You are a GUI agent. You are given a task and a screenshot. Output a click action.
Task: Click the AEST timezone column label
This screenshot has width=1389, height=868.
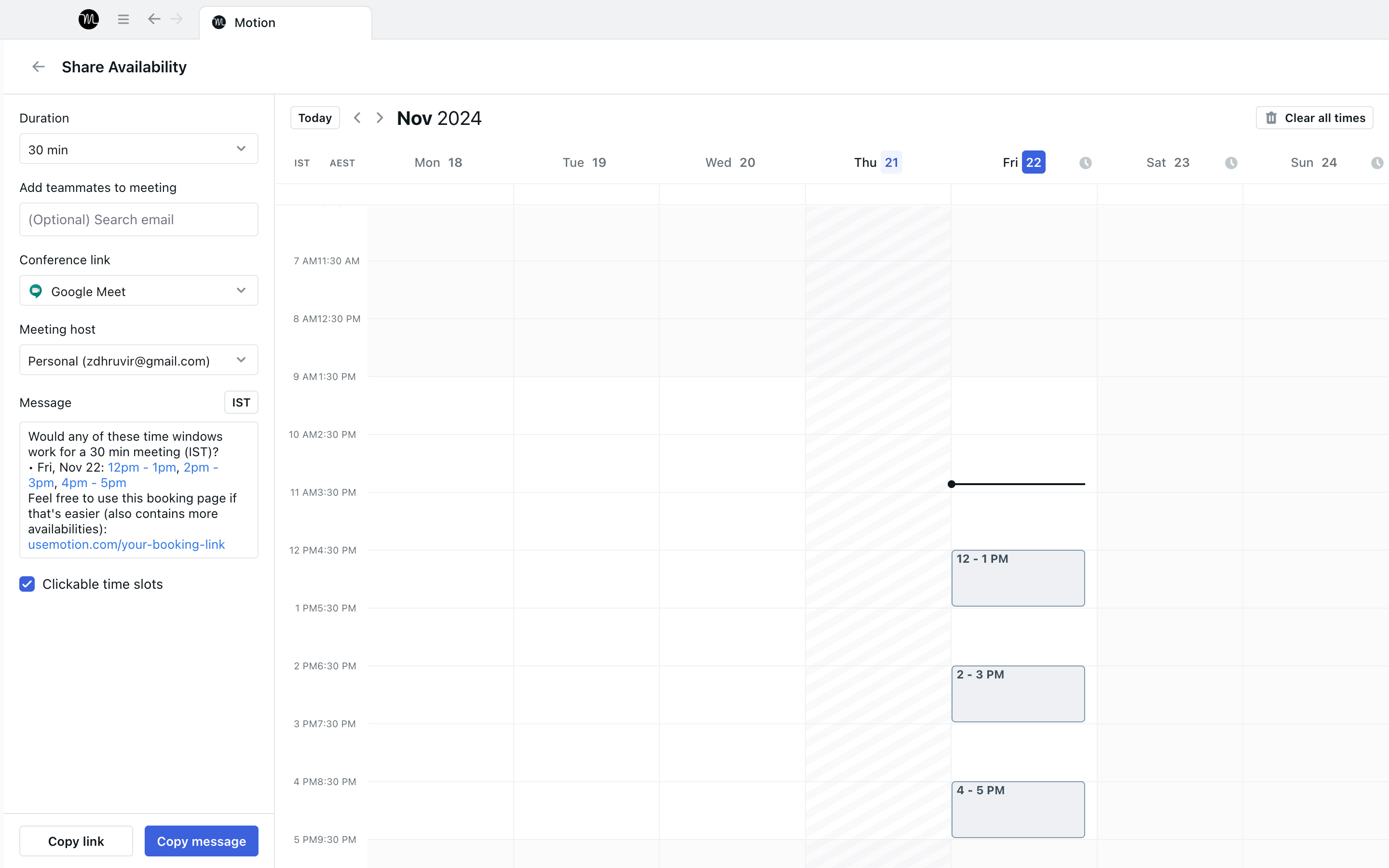coord(342,163)
